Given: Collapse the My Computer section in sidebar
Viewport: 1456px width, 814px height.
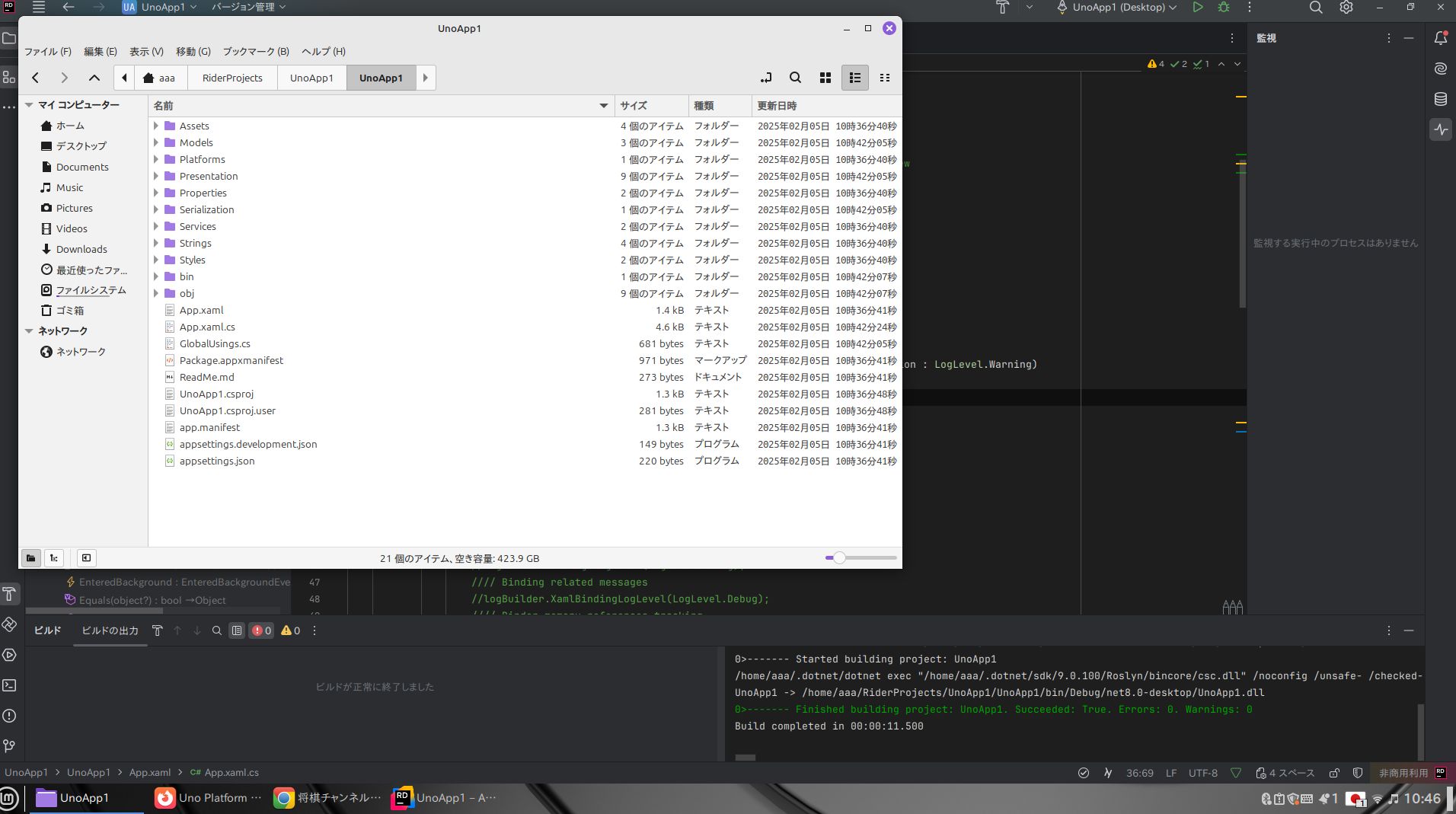Looking at the screenshot, I should pyautogui.click(x=29, y=105).
